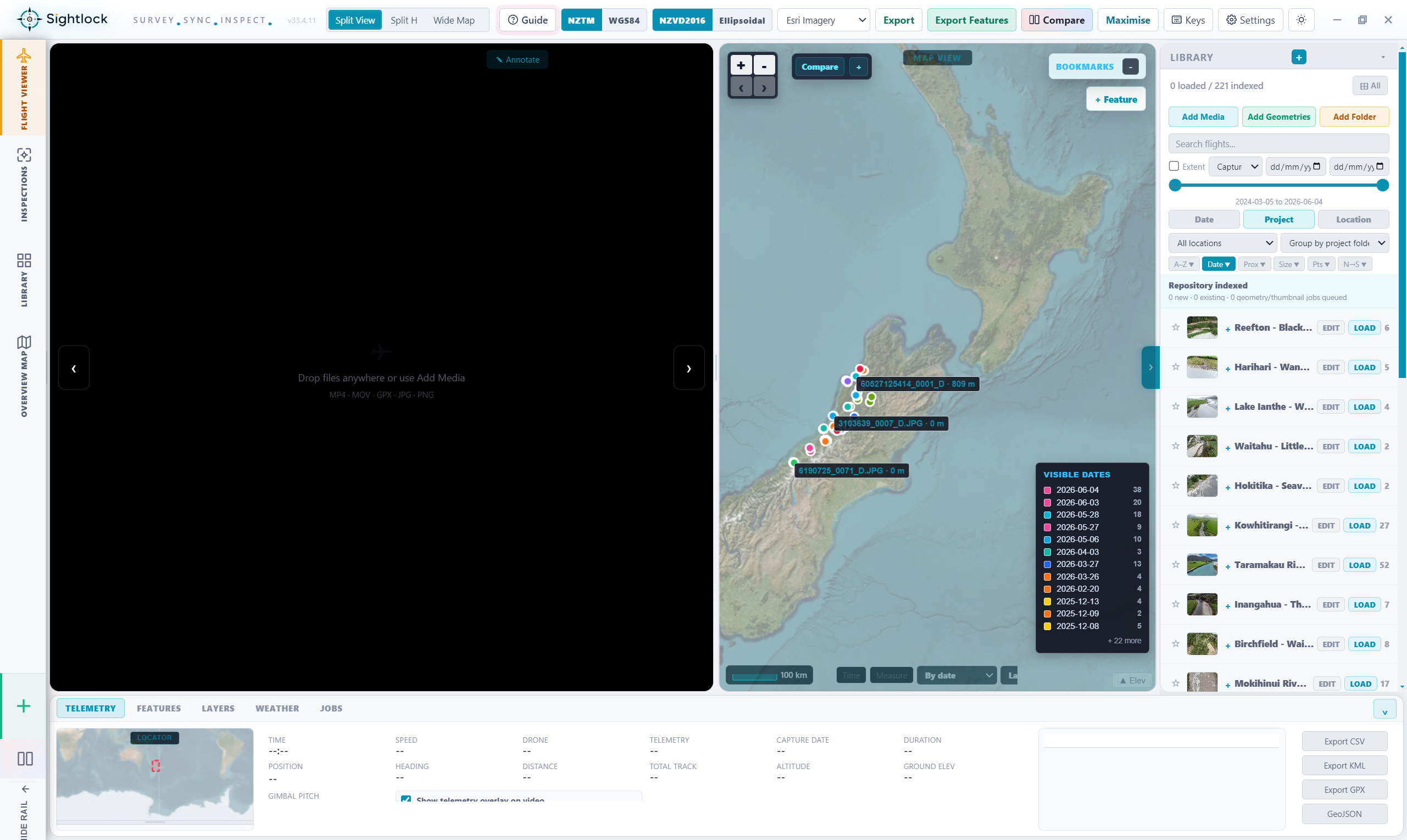Click the Add Folder button
This screenshot has width=1407, height=840.
tap(1354, 116)
